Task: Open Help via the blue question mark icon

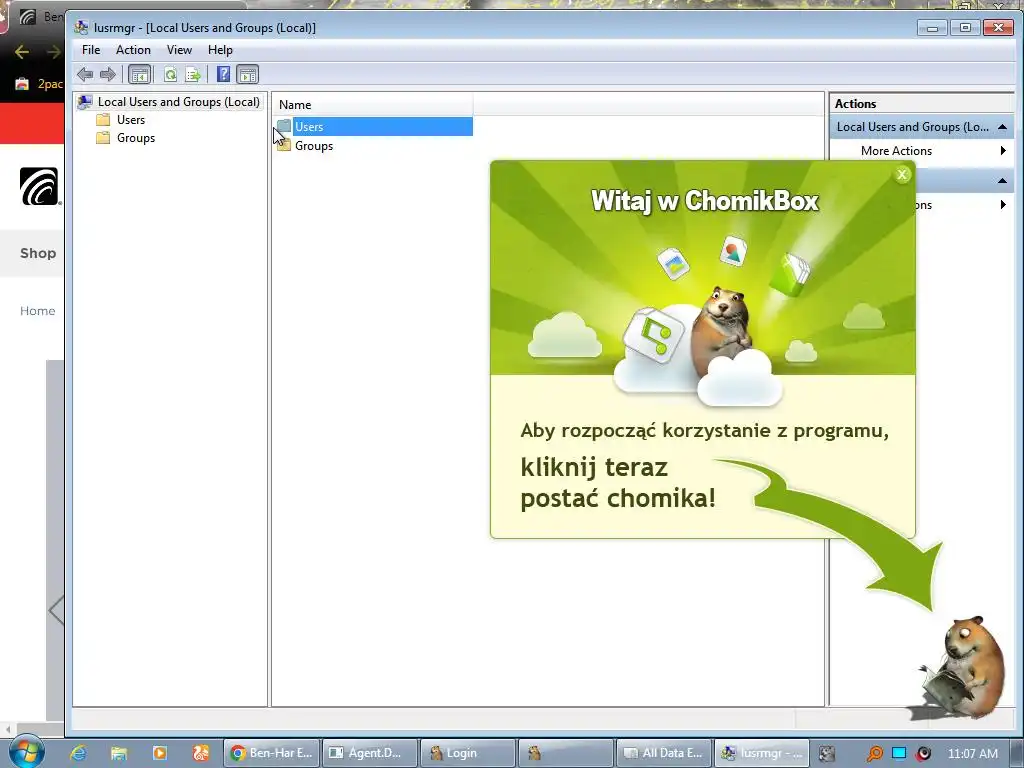Action: pos(223,74)
